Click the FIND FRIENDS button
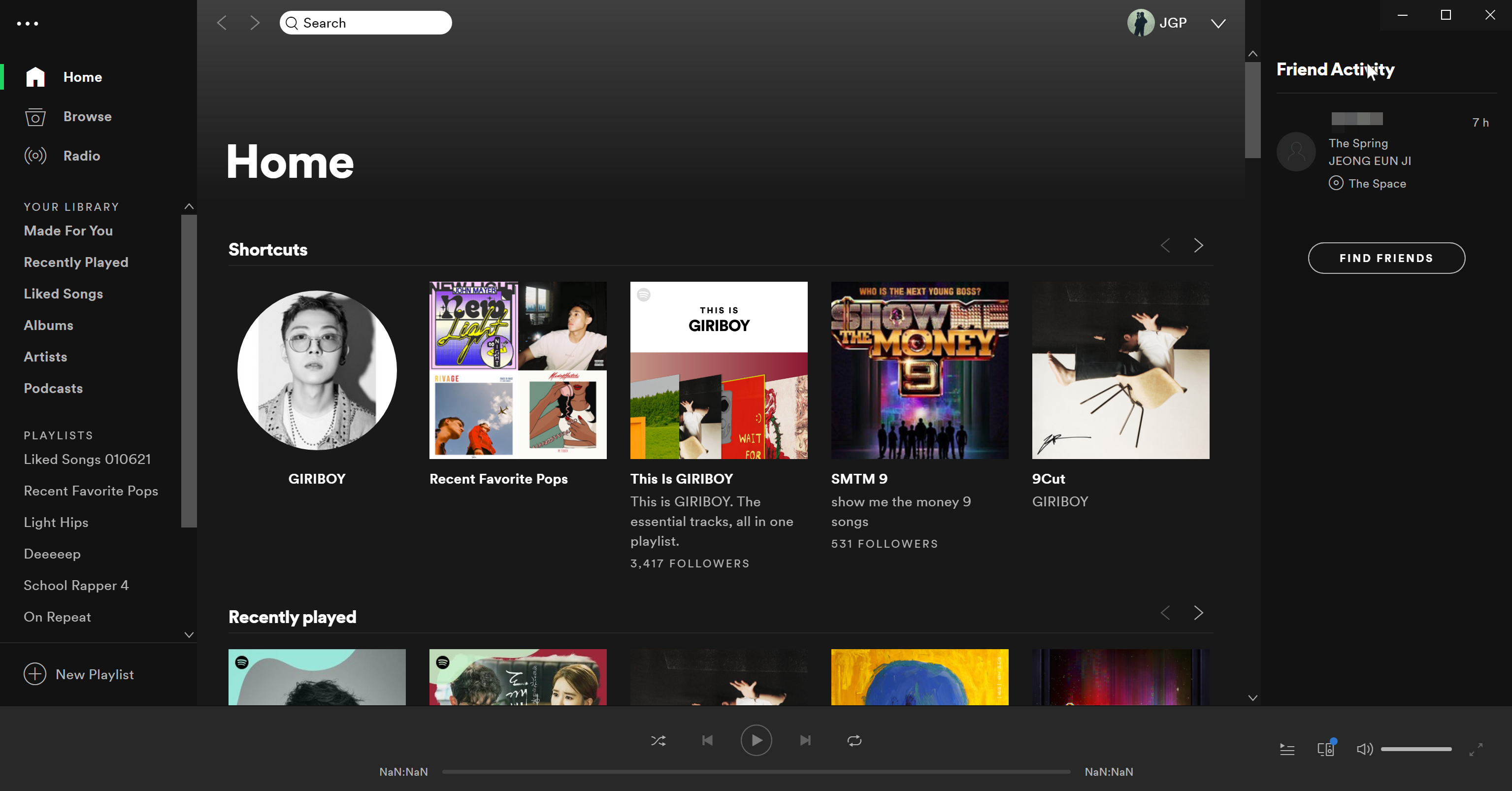Screen dimensions: 1512x791 (x=1386, y=258)
